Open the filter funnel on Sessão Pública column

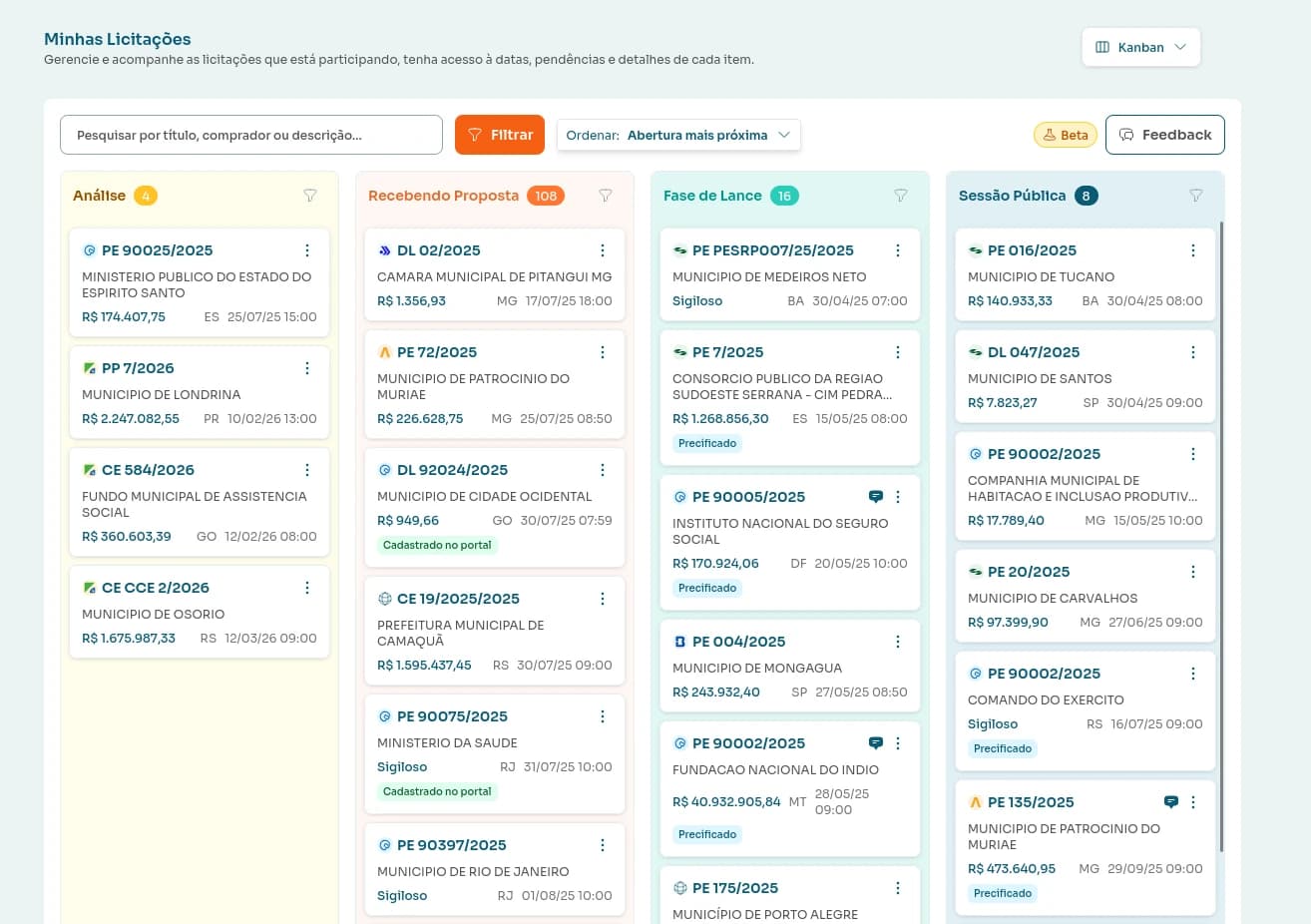pos(1196,196)
